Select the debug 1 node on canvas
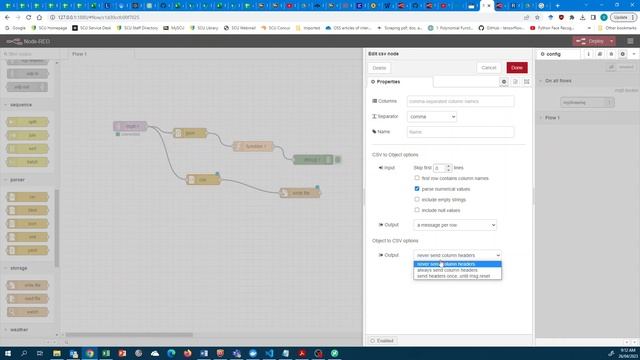Viewport: 640px width, 360px height. pyautogui.click(x=313, y=160)
